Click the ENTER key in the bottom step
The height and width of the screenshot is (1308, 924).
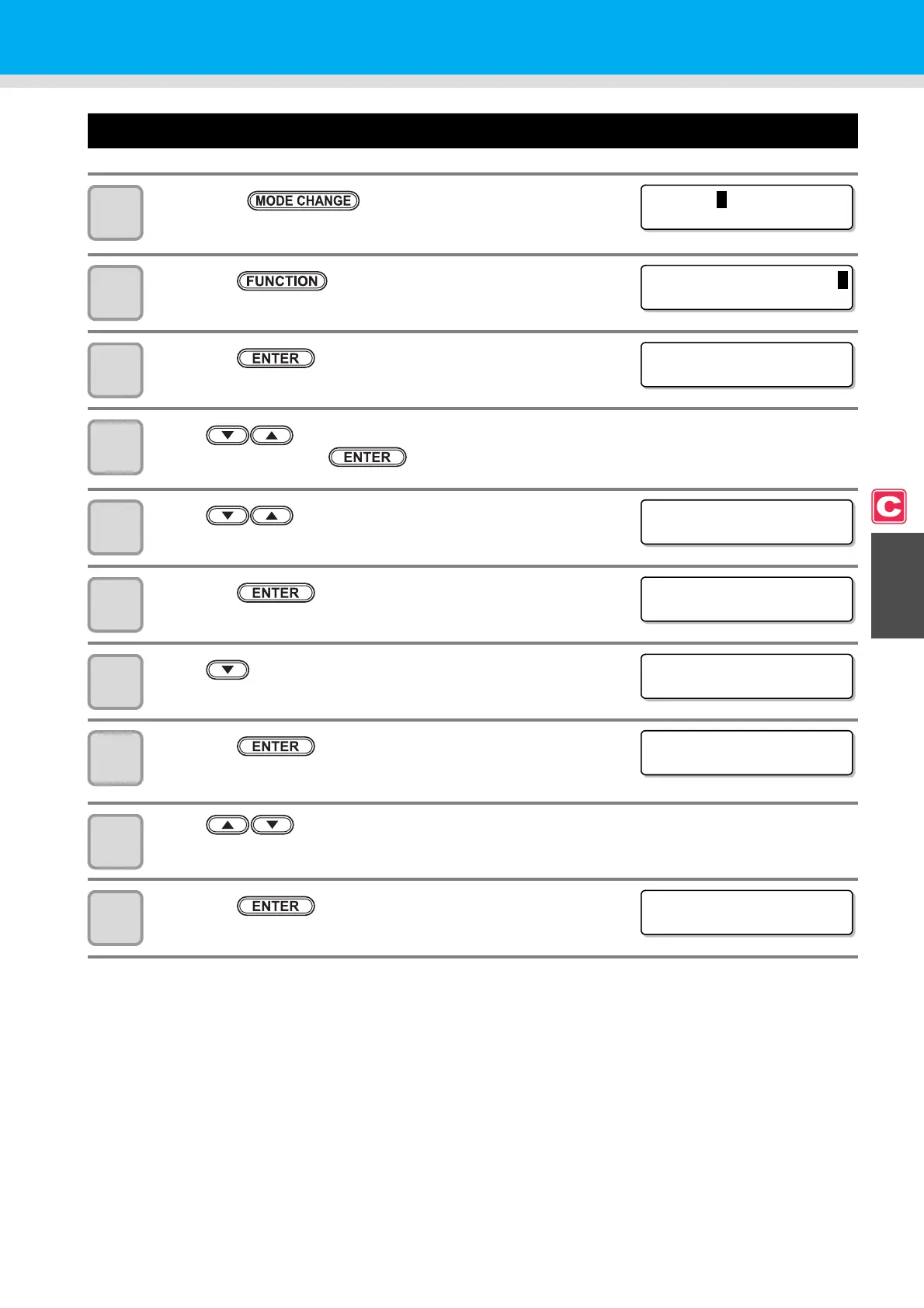tap(276, 906)
